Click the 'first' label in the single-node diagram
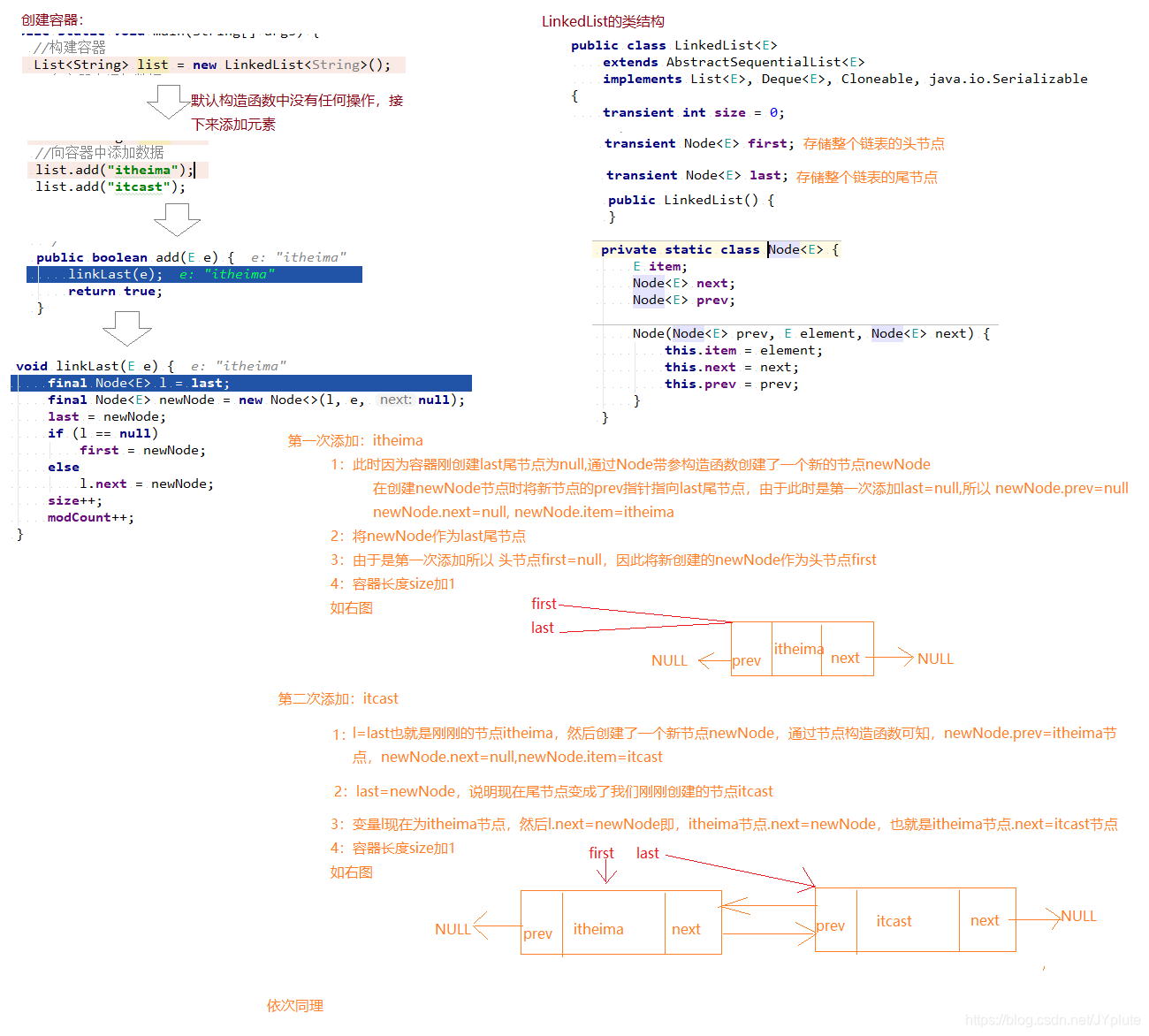This screenshot has width=1149, height=1036. [x=544, y=604]
